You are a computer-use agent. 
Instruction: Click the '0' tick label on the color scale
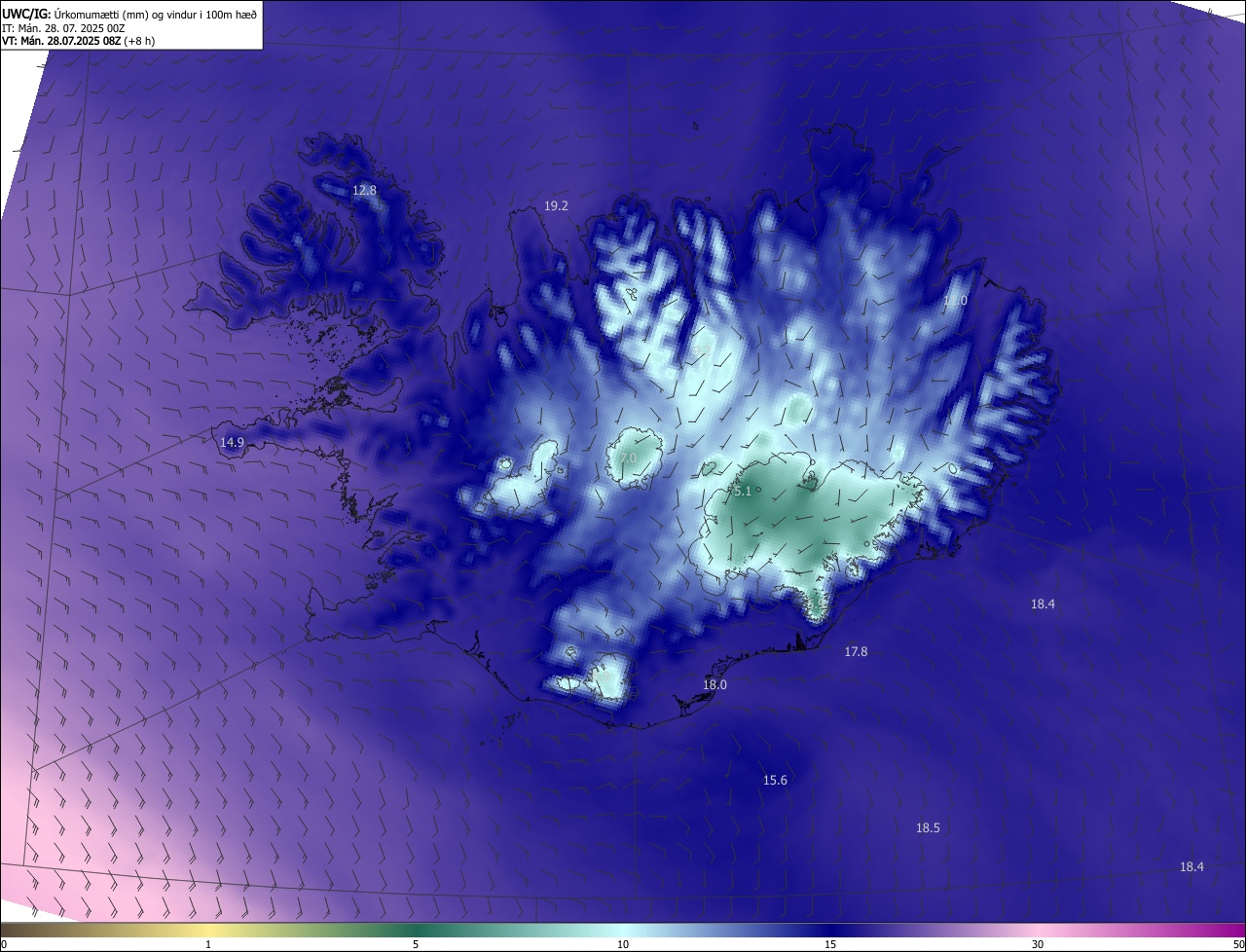4,944
